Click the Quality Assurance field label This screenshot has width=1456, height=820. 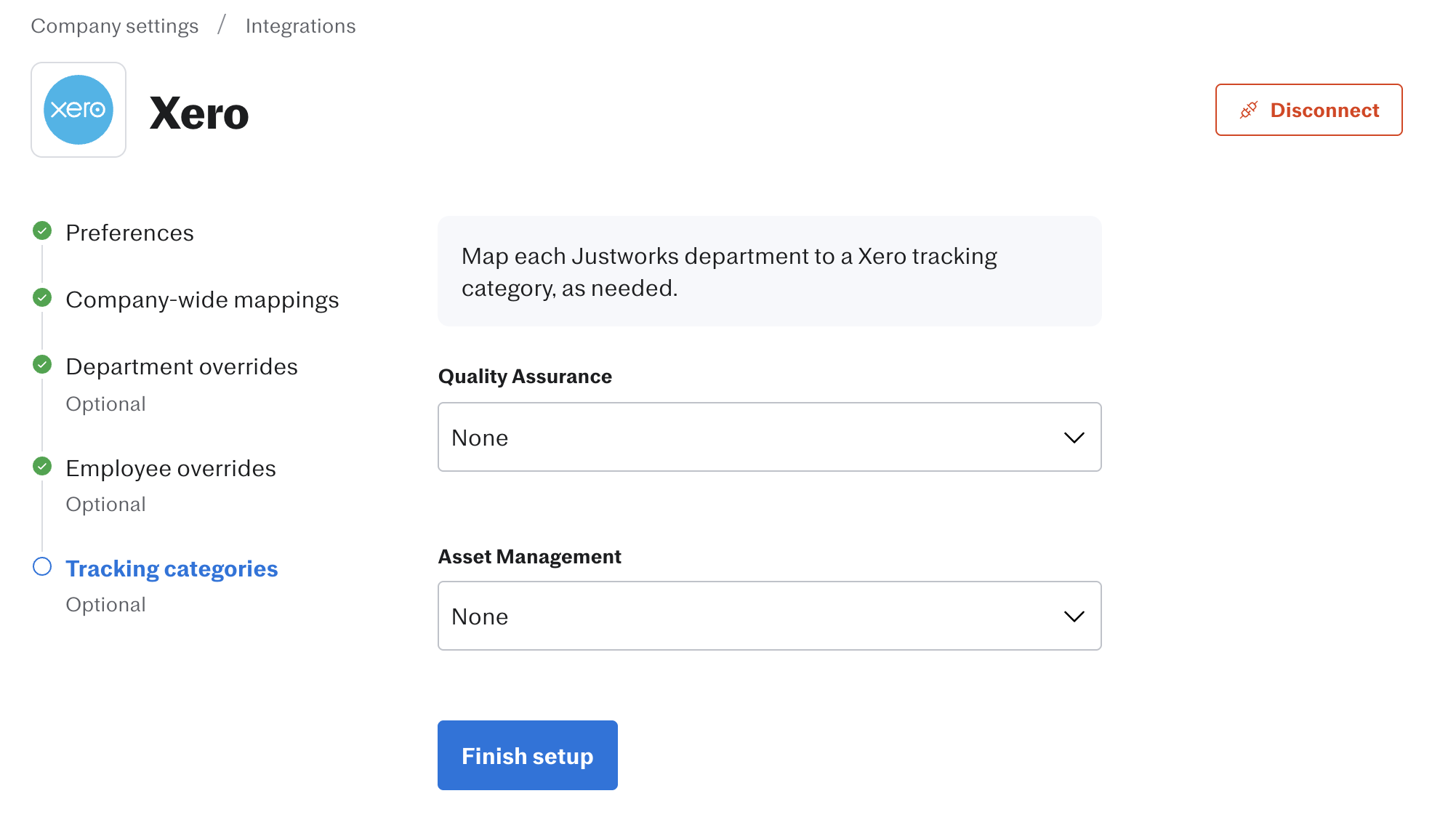coord(525,377)
